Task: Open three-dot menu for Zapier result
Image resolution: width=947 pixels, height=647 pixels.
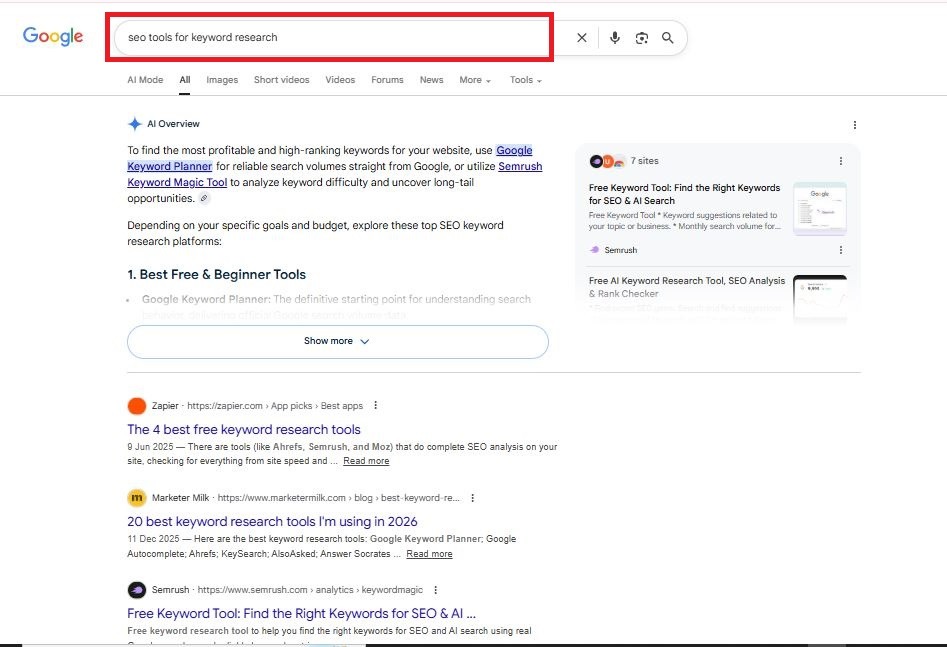Action: coord(376,405)
